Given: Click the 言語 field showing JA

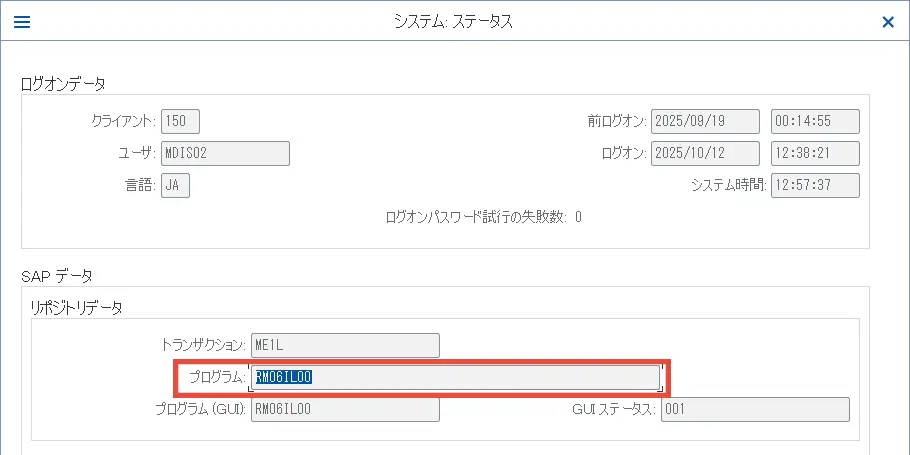Looking at the screenshot, I should point(175,185).
